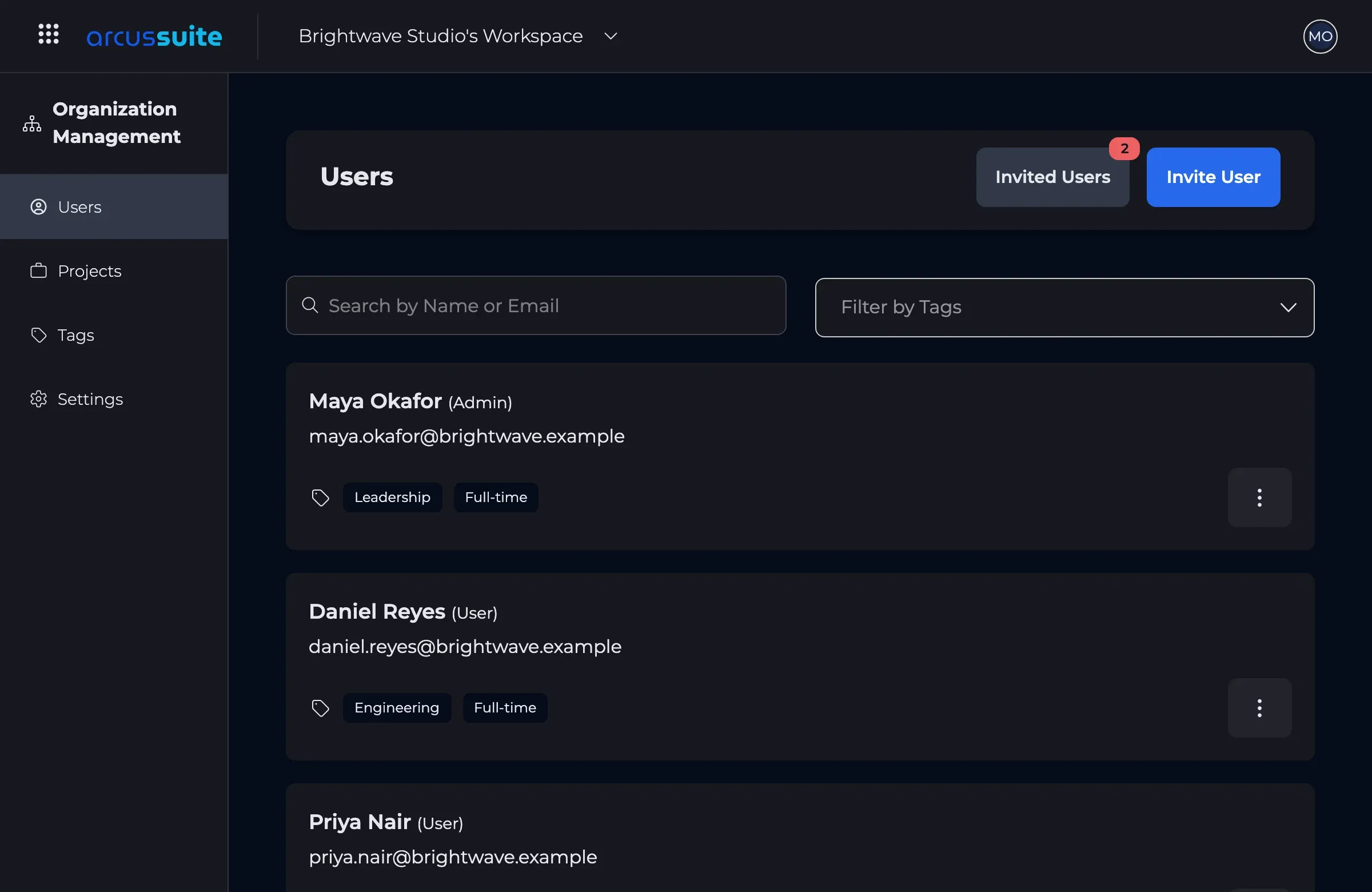Click the arcussuite logo
The width and height of the screenshot is (1372, 892).
tap(154, 37)
